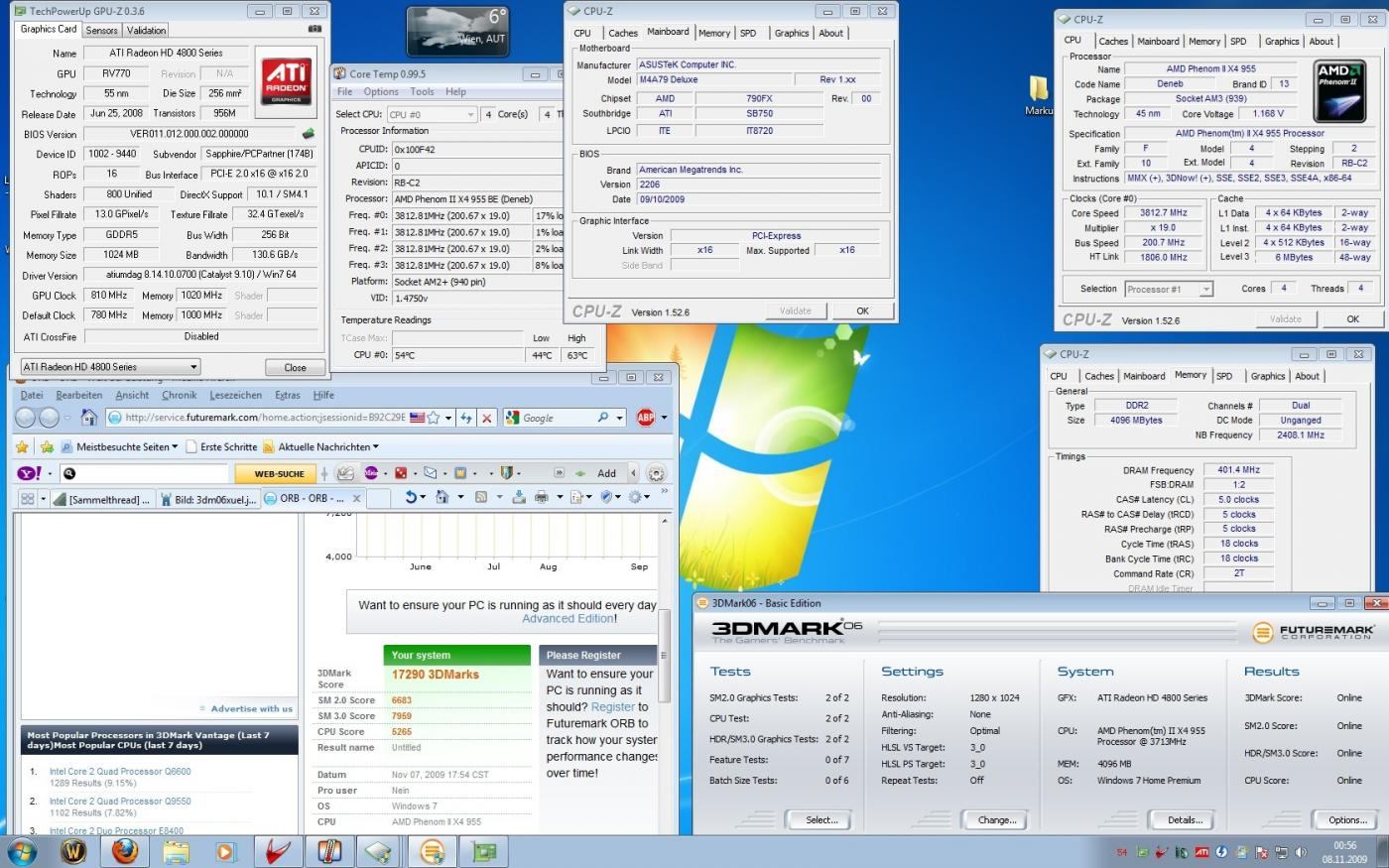Screen dimensions: 1389x868
Task: Open Intel Core 2 Quad Processor Q6600 link
Action: tap(120, 771)
